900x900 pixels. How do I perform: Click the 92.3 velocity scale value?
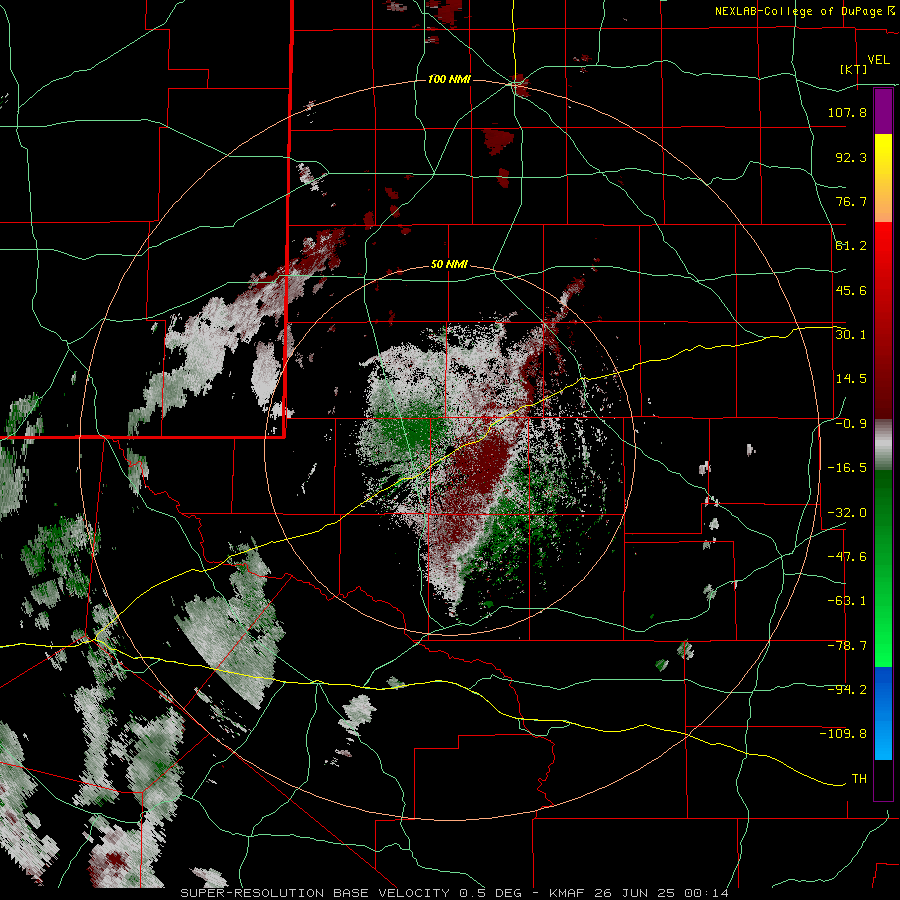[851, 157]
